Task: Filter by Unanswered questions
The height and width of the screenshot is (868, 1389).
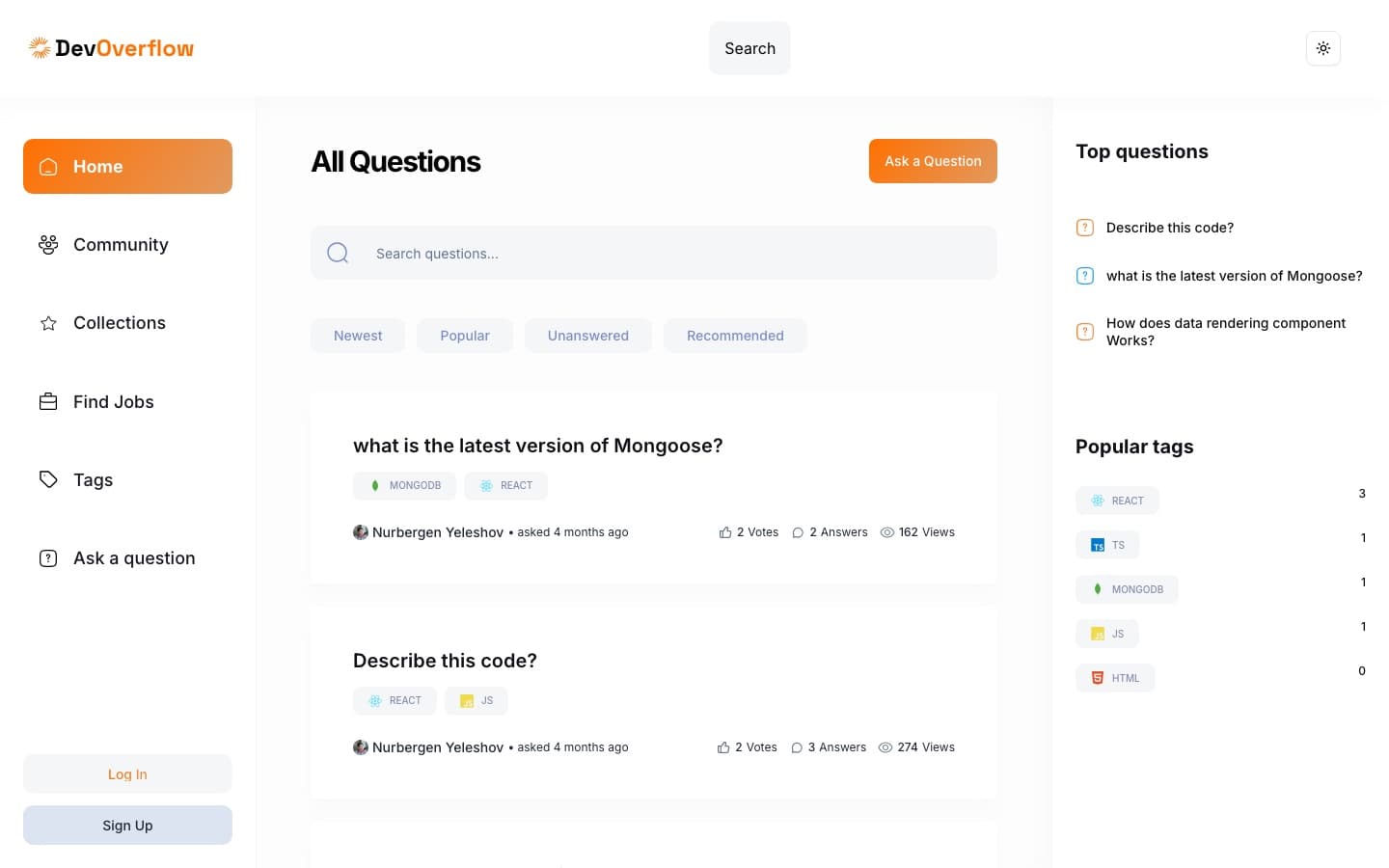Action: click(x=588, y=336)
